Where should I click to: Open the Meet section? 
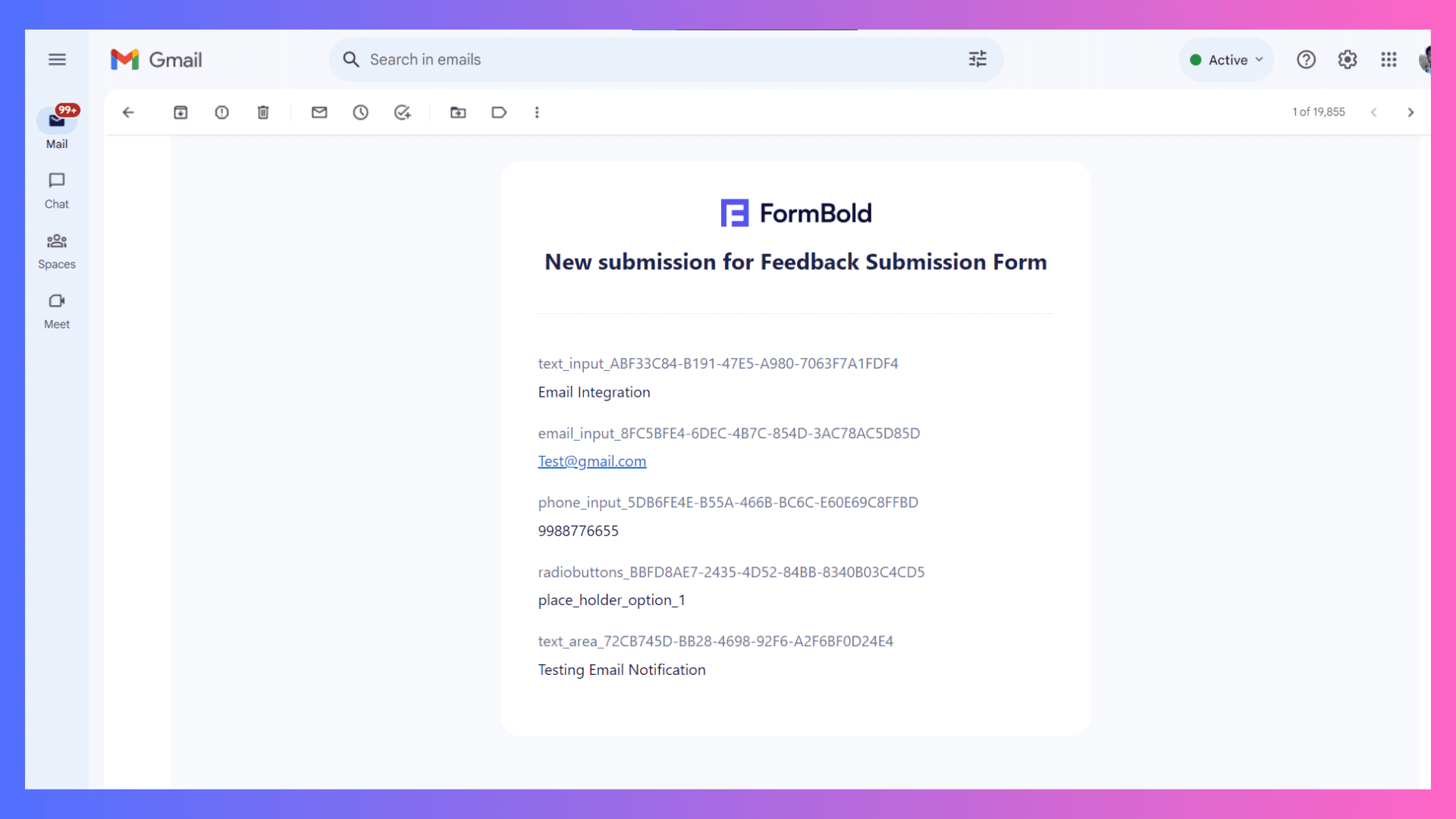pyautogui.click(x=57, y=310)
